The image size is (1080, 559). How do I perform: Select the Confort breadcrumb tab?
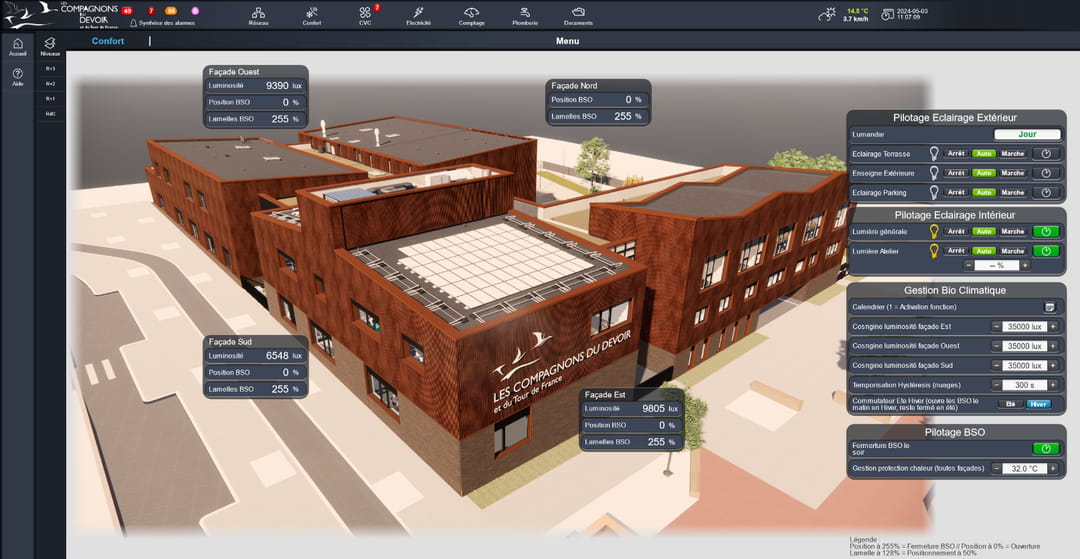(108, 41)
